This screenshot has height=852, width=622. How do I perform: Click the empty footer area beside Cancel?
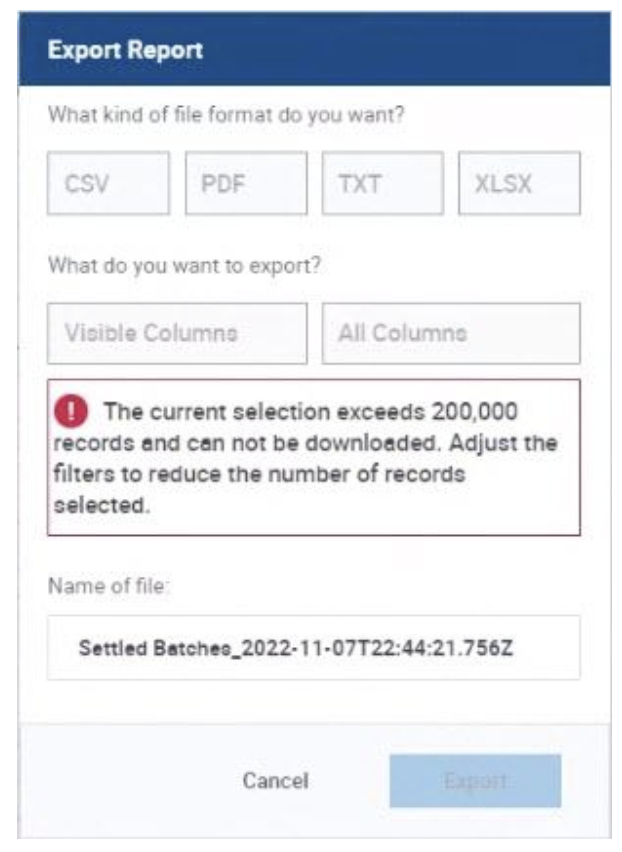tap(120, 780)
